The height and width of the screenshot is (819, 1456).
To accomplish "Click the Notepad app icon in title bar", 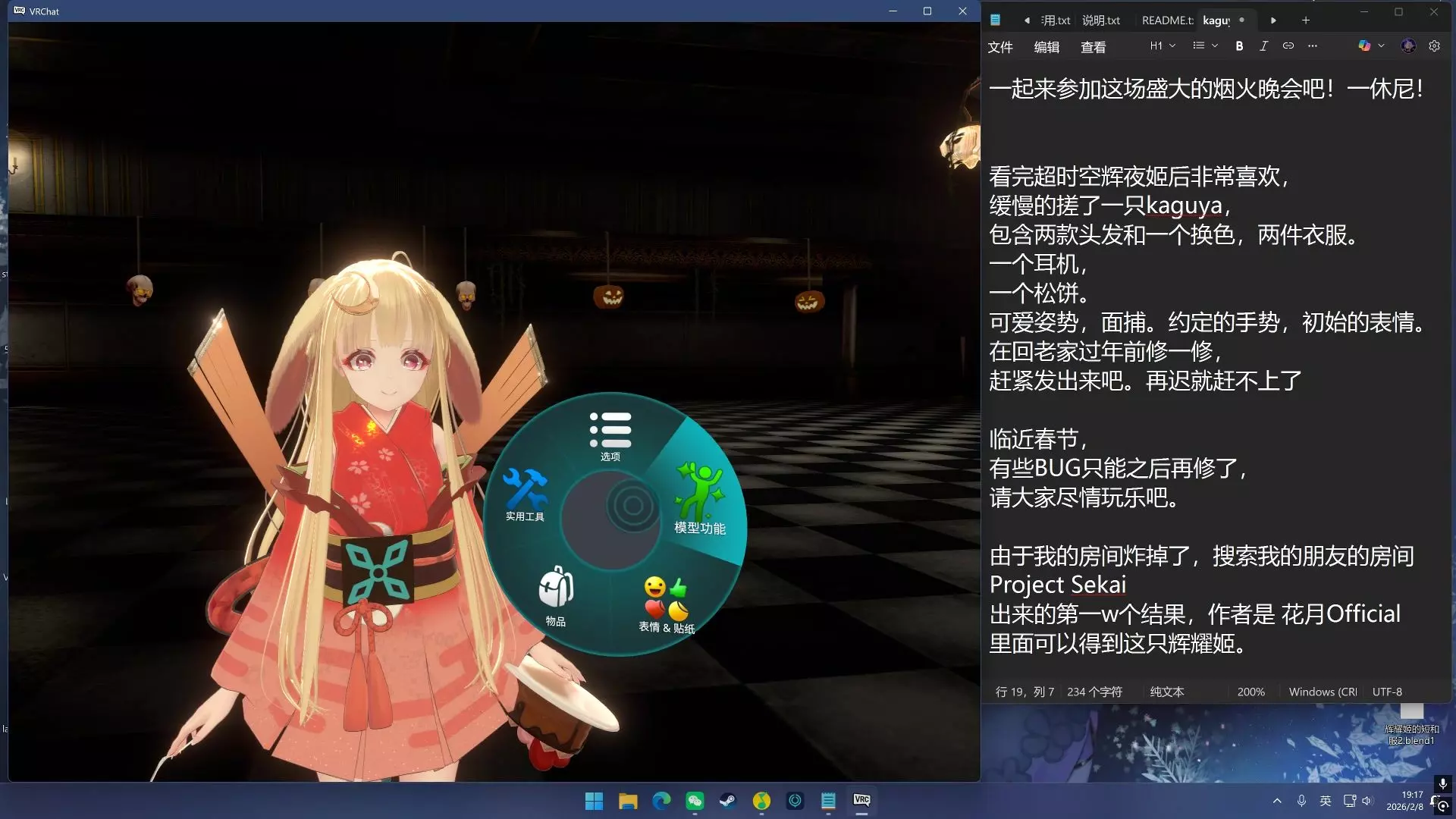I will click(995, 20).
